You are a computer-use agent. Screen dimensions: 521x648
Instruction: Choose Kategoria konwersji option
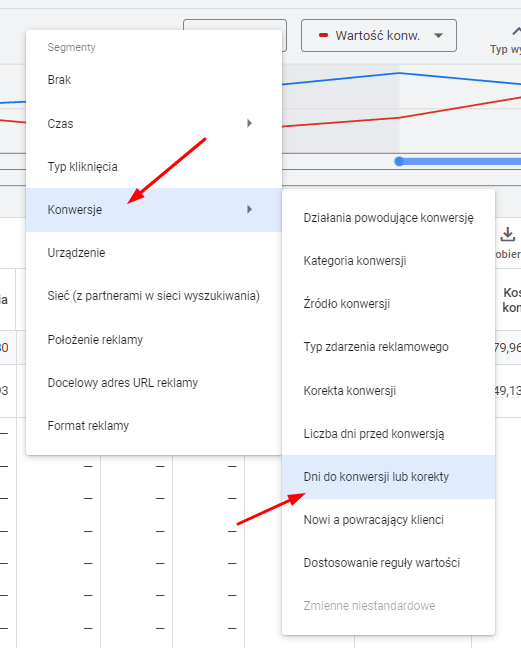point(388,261)
